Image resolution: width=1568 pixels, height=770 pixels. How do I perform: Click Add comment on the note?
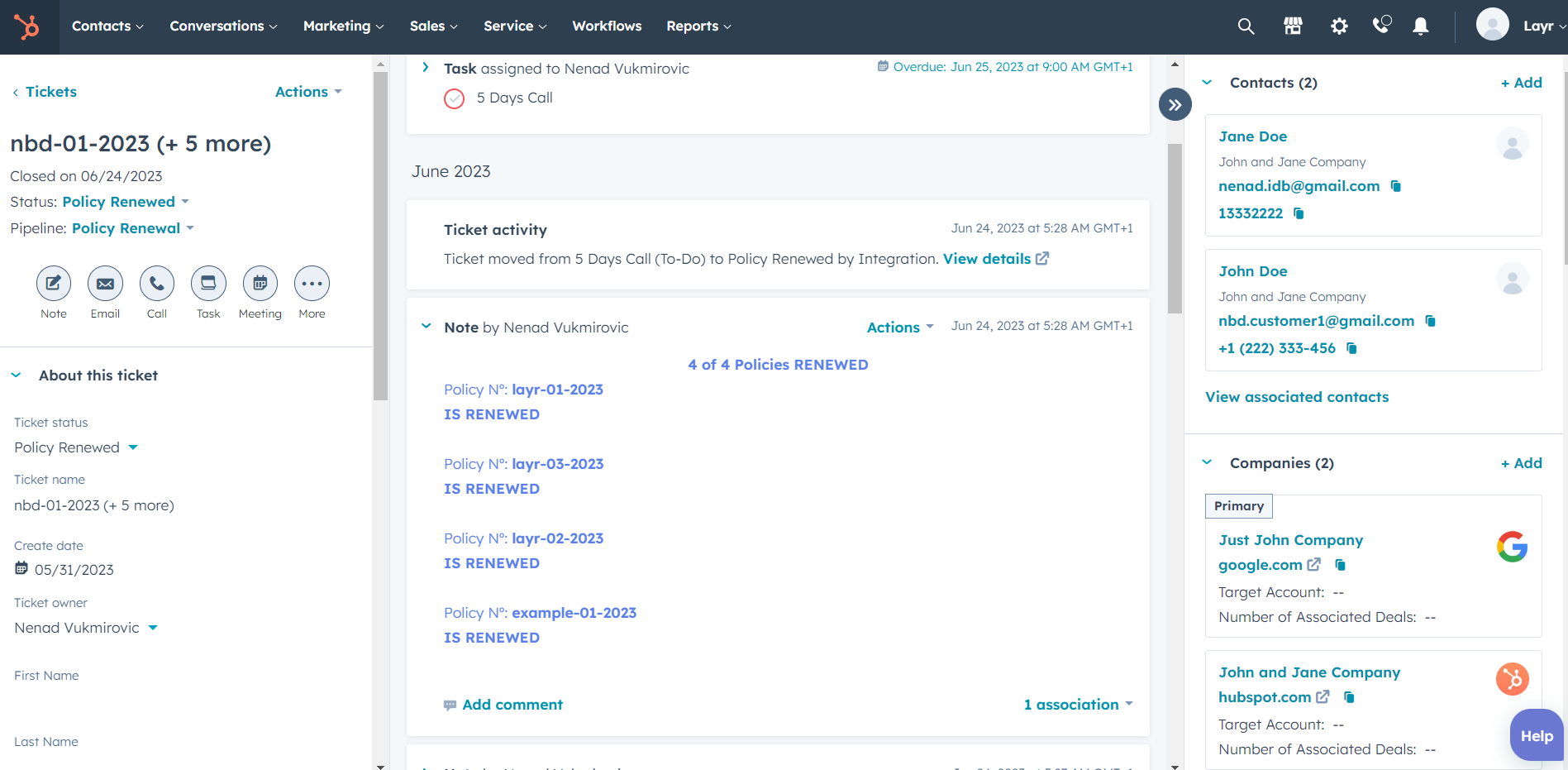click(x=512, y=705)
